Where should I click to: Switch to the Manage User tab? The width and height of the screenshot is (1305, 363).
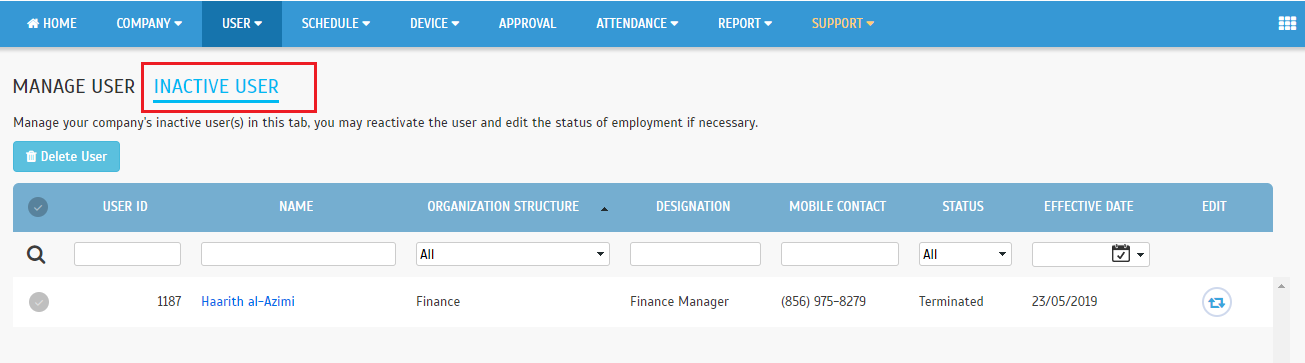74,86
